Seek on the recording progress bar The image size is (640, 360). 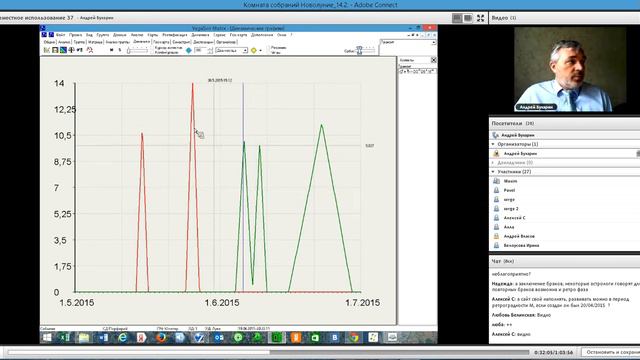pyautogui.click(x=268, y=352)
